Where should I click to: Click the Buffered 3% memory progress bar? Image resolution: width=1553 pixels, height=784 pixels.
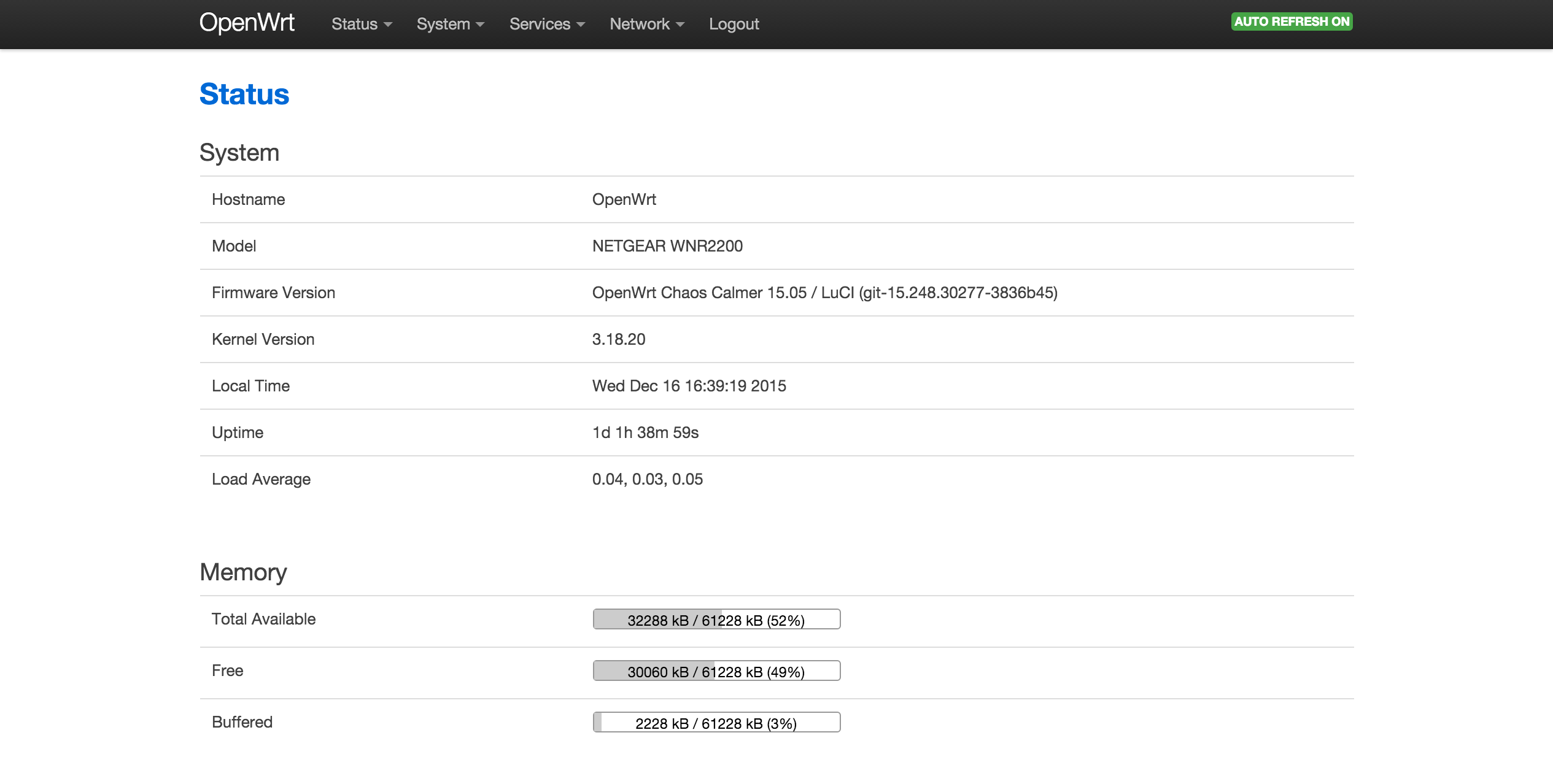point(716,722)
